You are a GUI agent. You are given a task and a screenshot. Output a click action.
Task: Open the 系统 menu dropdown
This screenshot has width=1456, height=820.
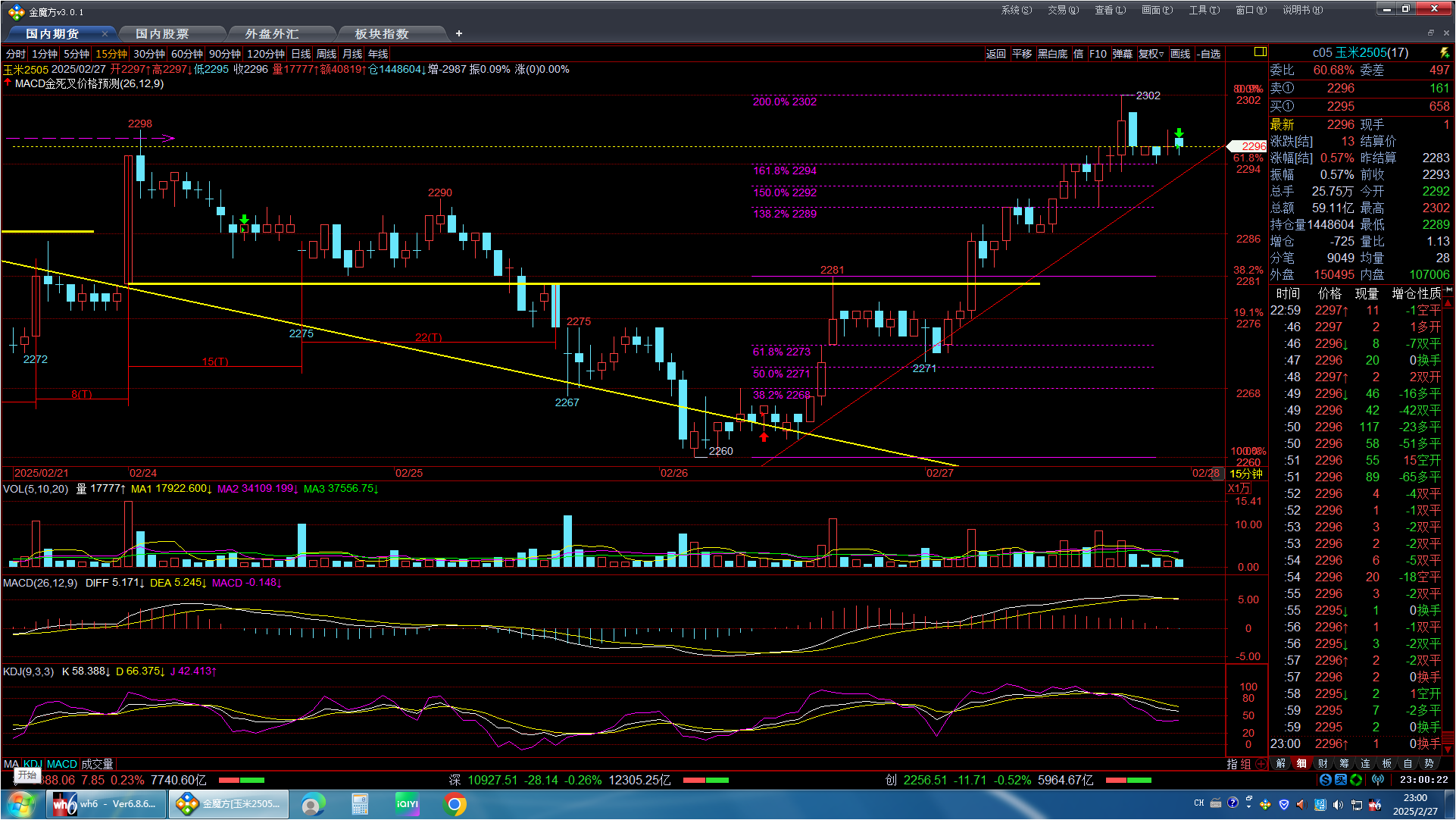(x=1015, y=10)
